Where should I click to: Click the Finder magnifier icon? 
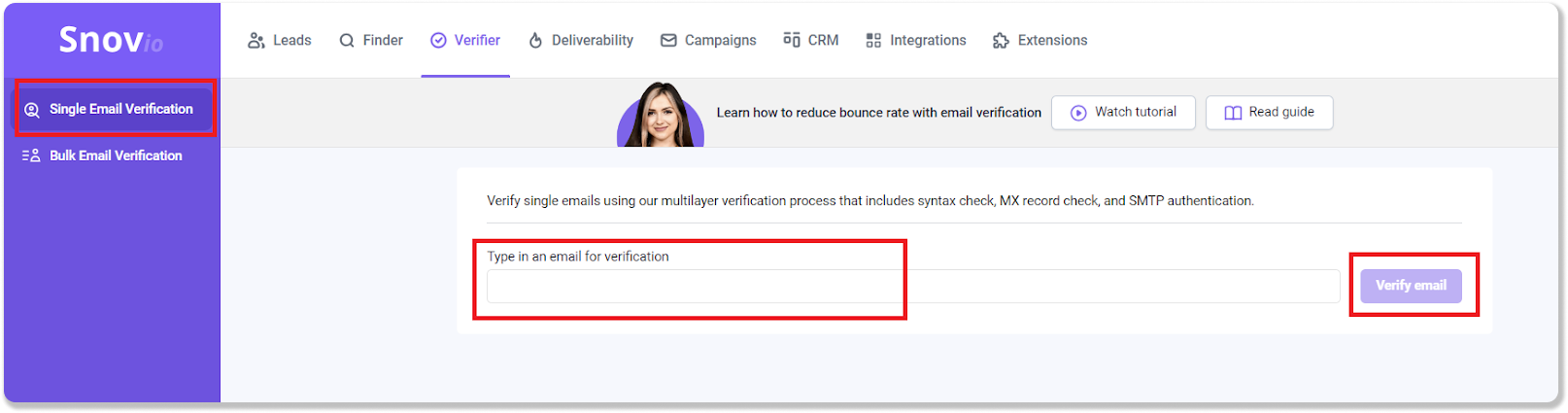(347, 41)
